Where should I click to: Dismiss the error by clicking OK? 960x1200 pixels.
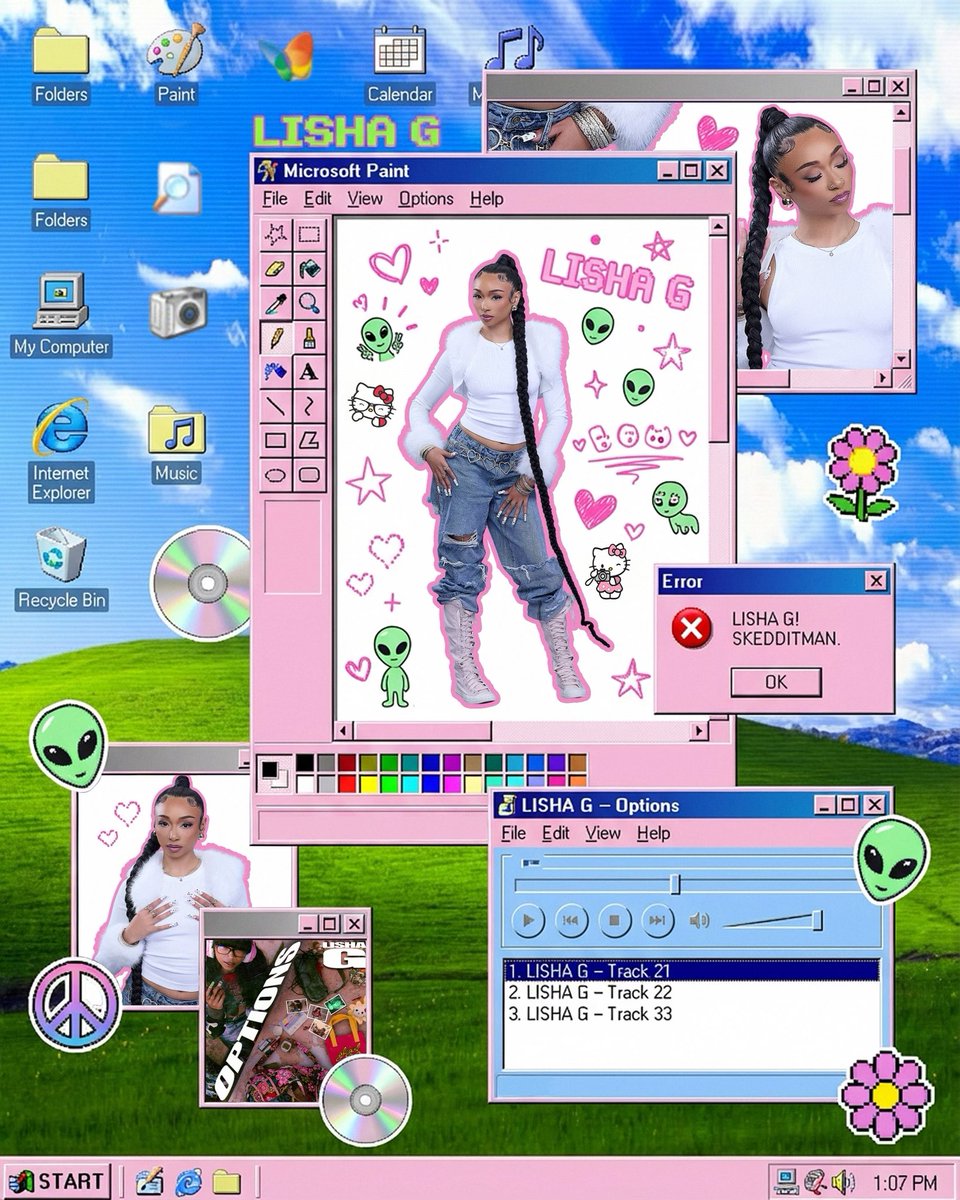click(777, 682)
